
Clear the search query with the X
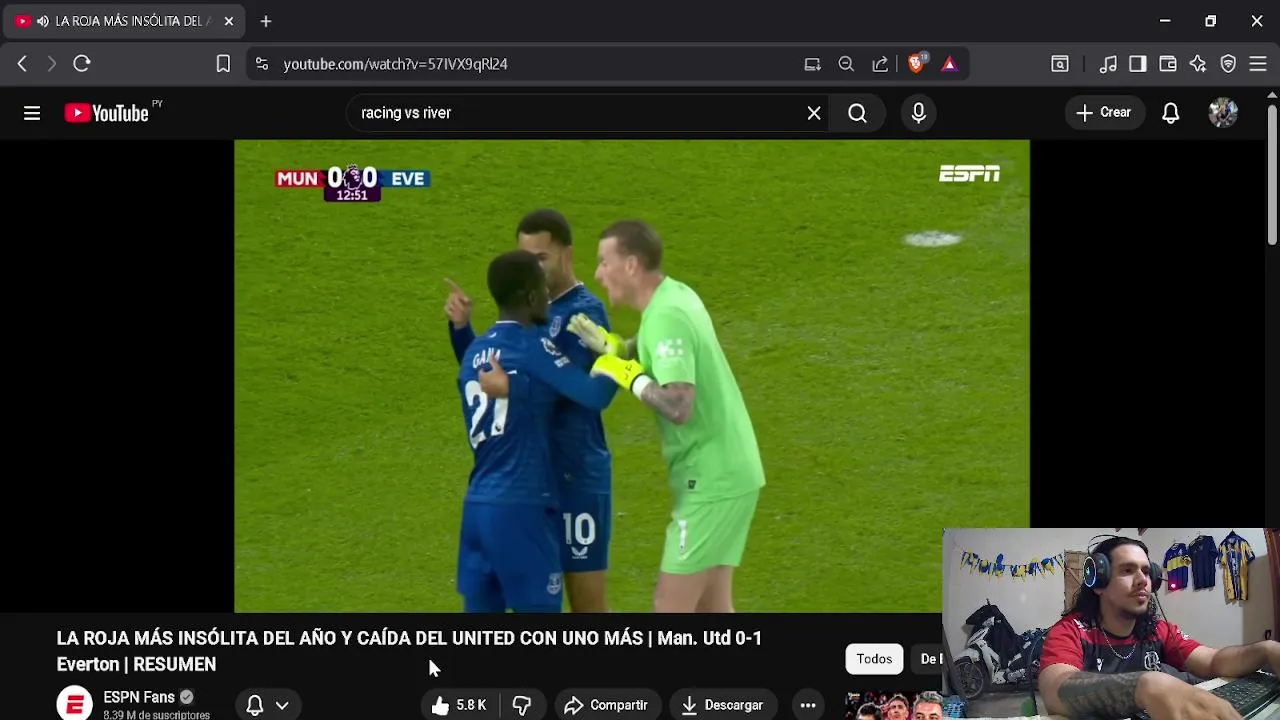(x=814, y=113)
